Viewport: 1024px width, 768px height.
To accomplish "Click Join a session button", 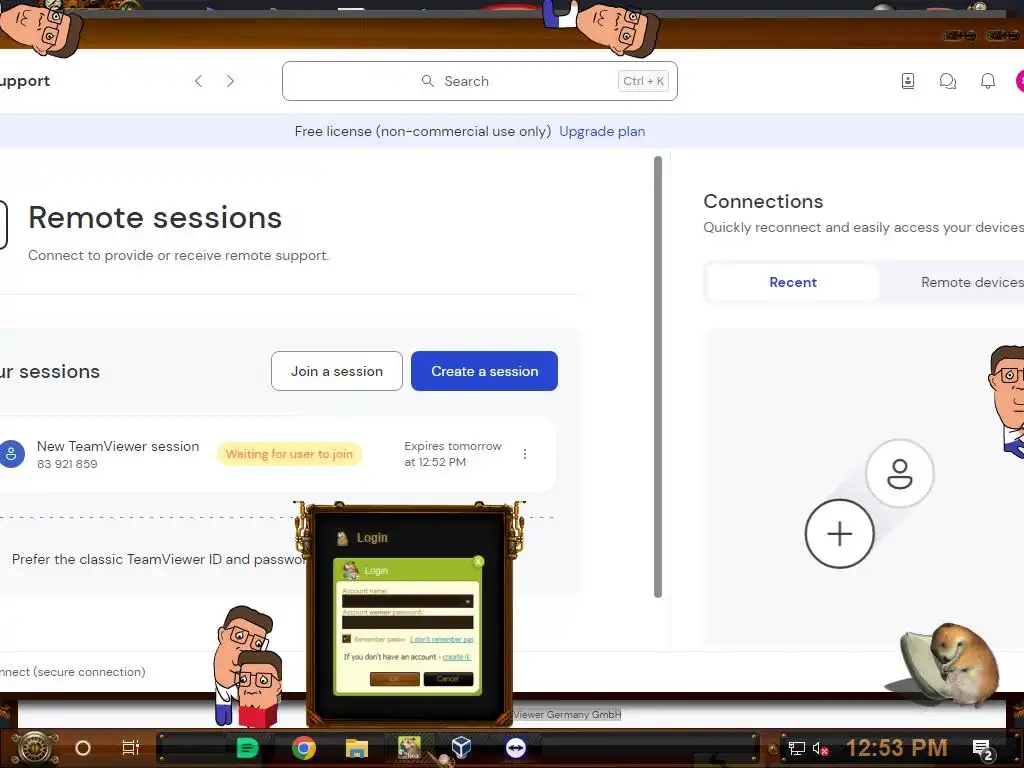I will click(337, 371).
